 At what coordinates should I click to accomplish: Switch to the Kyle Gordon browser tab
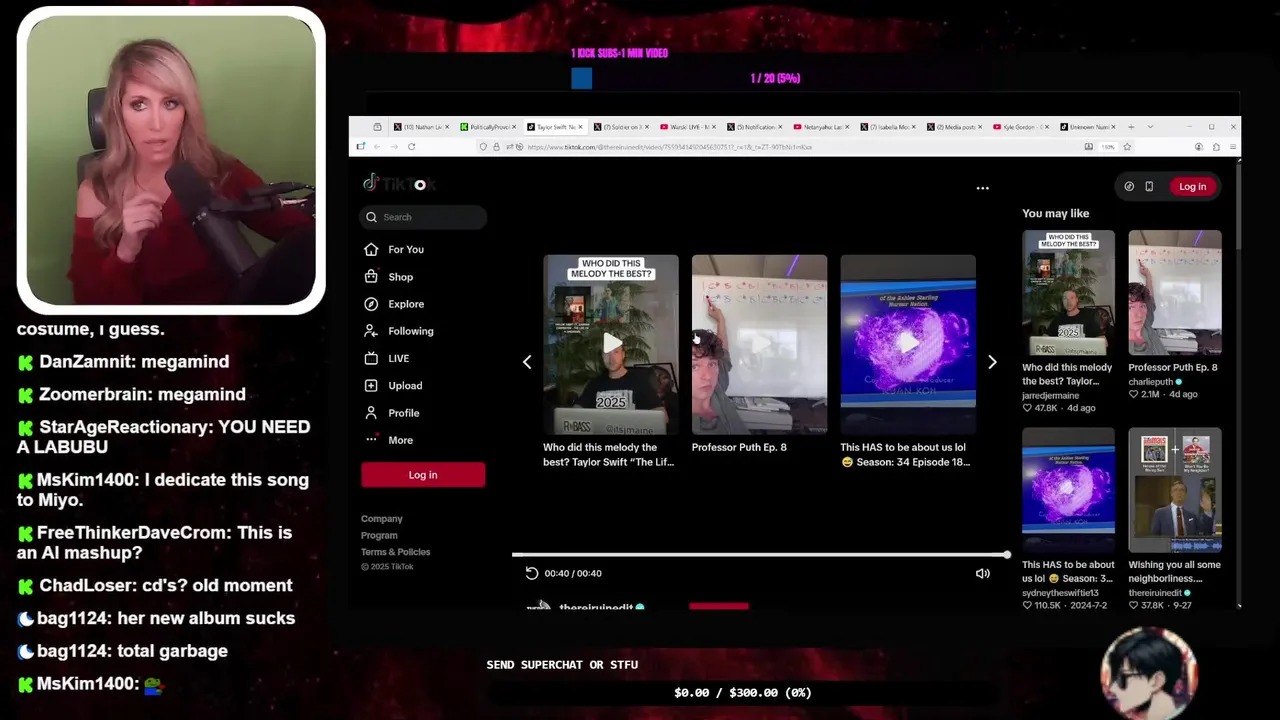click(1023, 127)
